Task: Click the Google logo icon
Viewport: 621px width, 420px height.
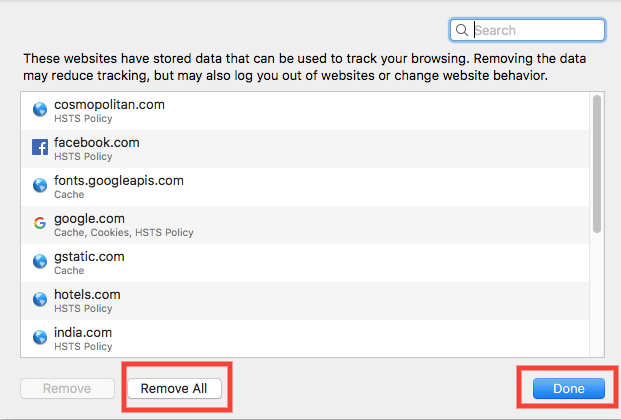Action: [40, 223]
